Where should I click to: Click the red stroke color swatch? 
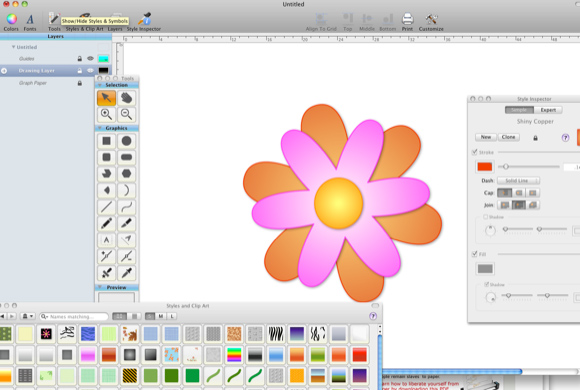[485, 167]
